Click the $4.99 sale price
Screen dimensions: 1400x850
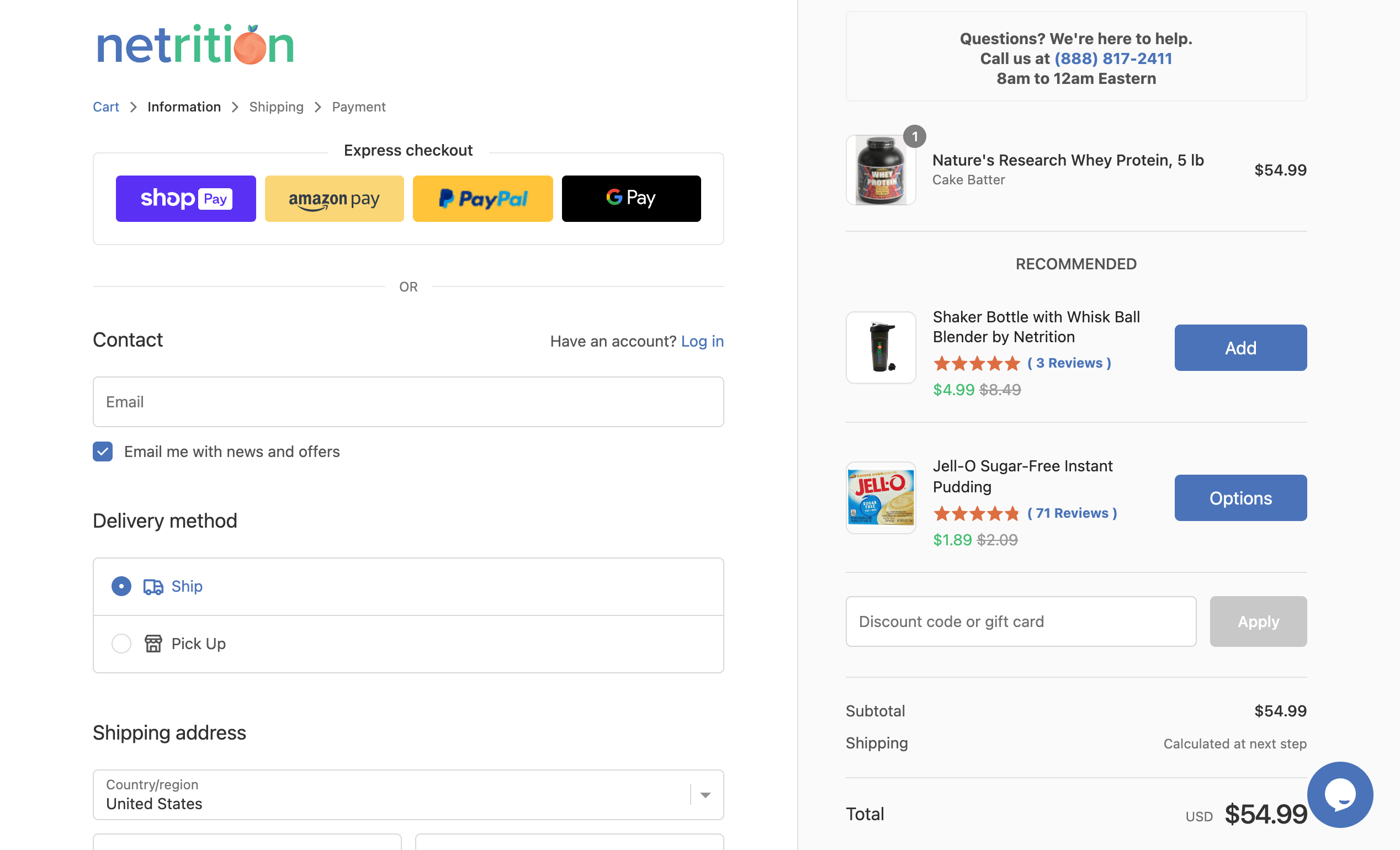[953, 390]
